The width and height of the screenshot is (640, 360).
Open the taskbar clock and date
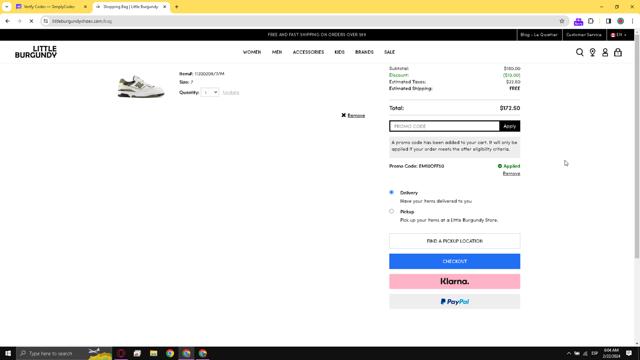(611, 353)
